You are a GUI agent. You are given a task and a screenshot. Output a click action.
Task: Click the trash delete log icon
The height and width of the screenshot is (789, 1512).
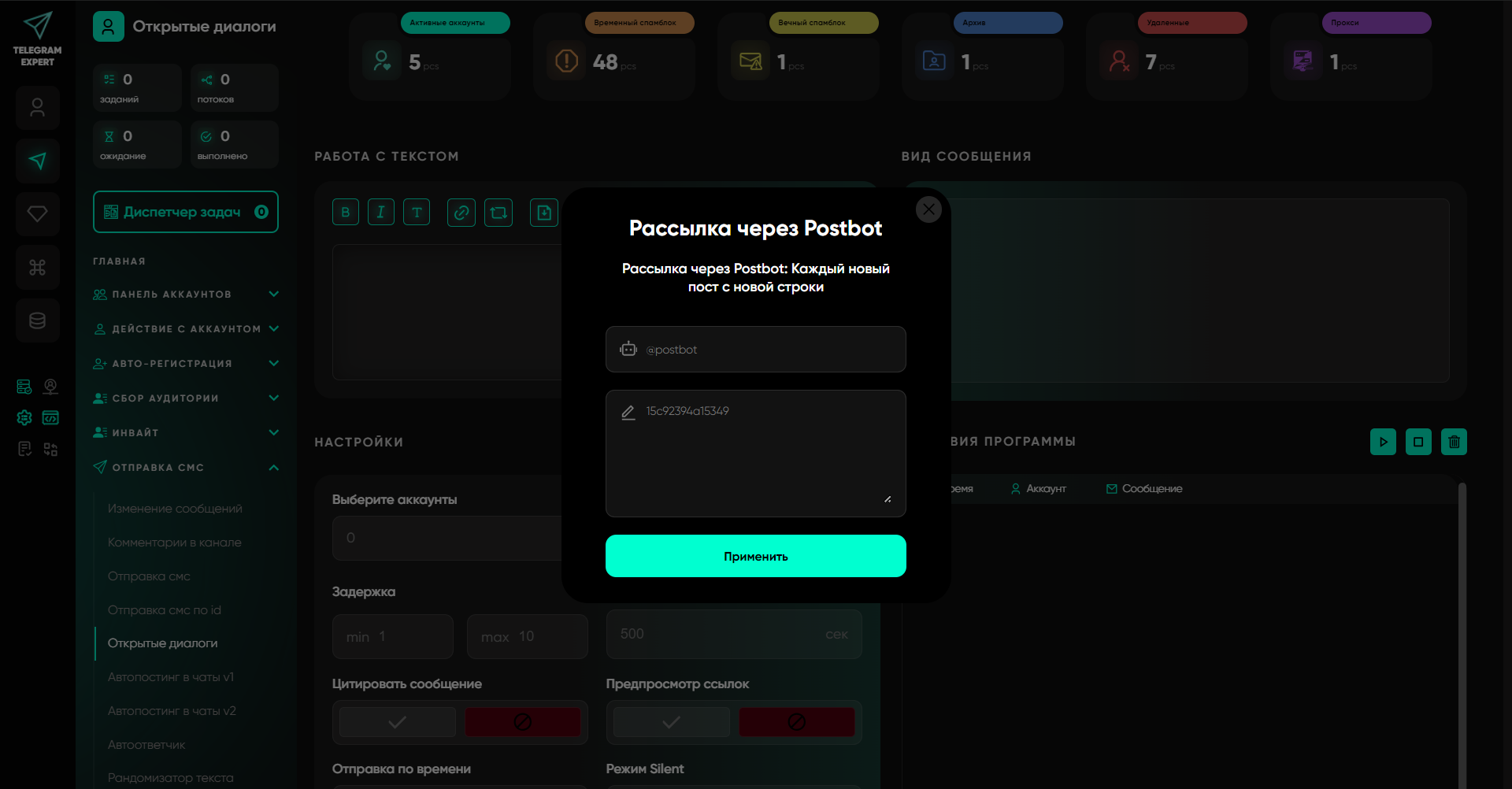coord(1454,442)
